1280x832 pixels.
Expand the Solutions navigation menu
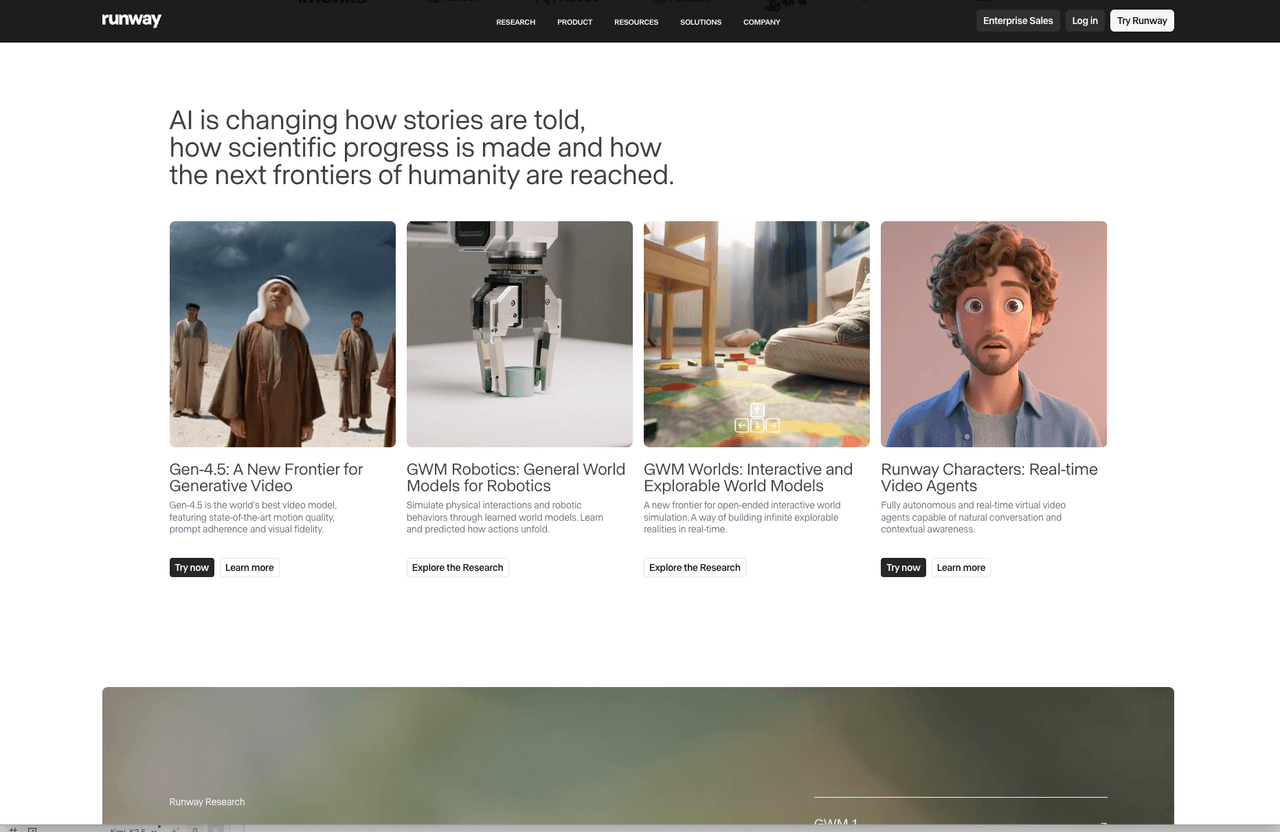tap(700, 22)
